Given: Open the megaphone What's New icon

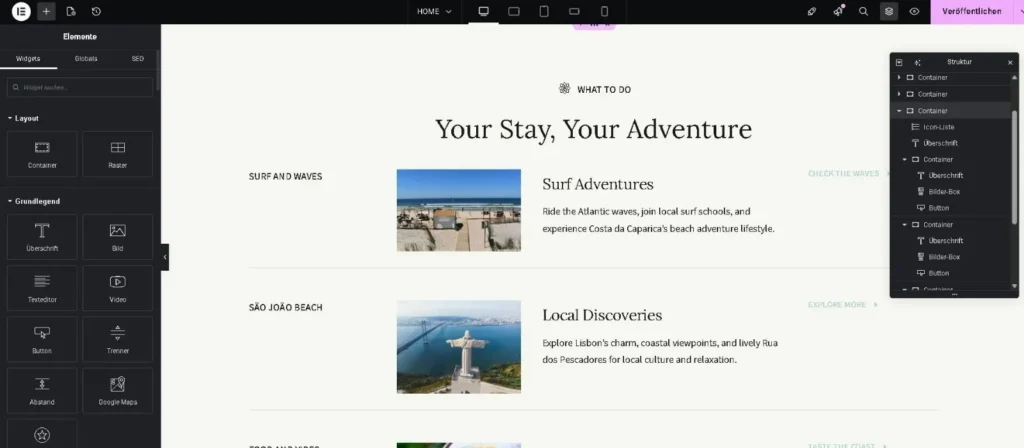Looking at the screenshot, I should click(x=839, y=11).
